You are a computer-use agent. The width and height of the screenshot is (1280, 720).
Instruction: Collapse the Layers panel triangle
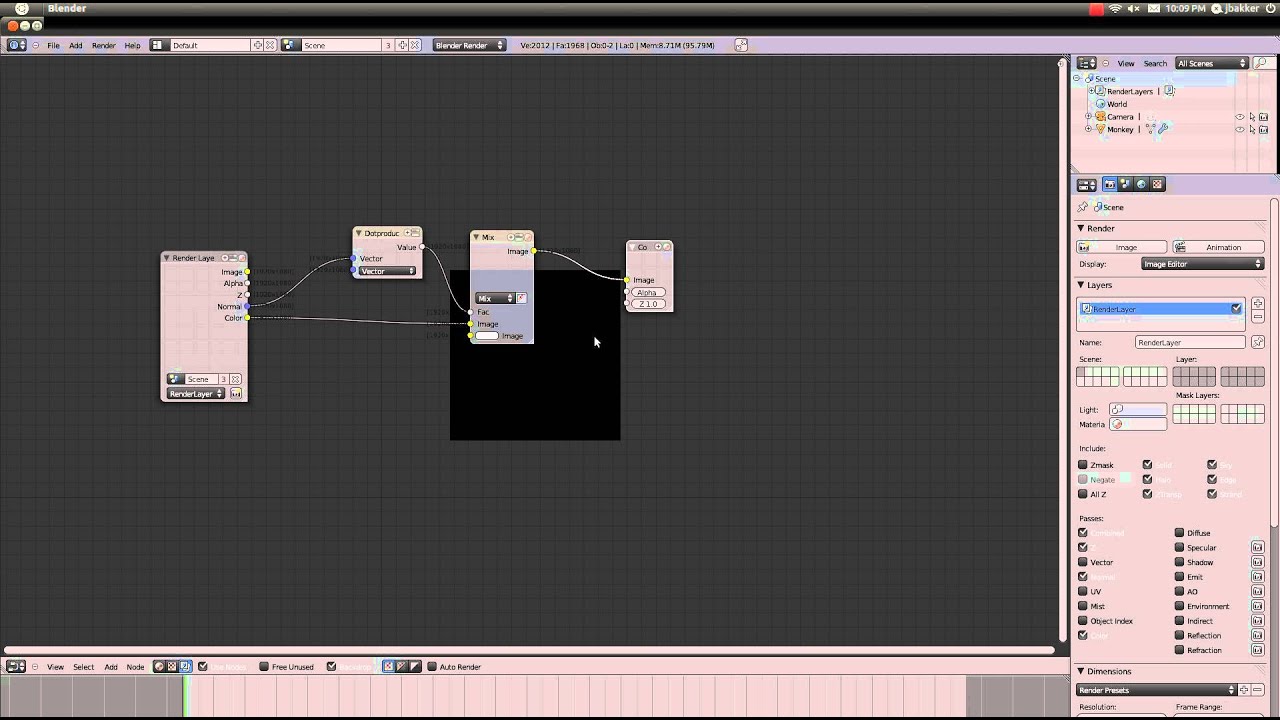1081,285
